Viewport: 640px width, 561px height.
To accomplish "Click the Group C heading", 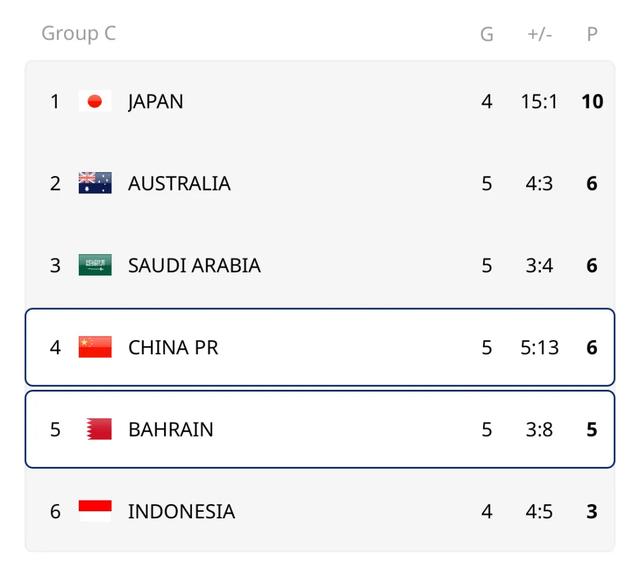I will 79,33.
